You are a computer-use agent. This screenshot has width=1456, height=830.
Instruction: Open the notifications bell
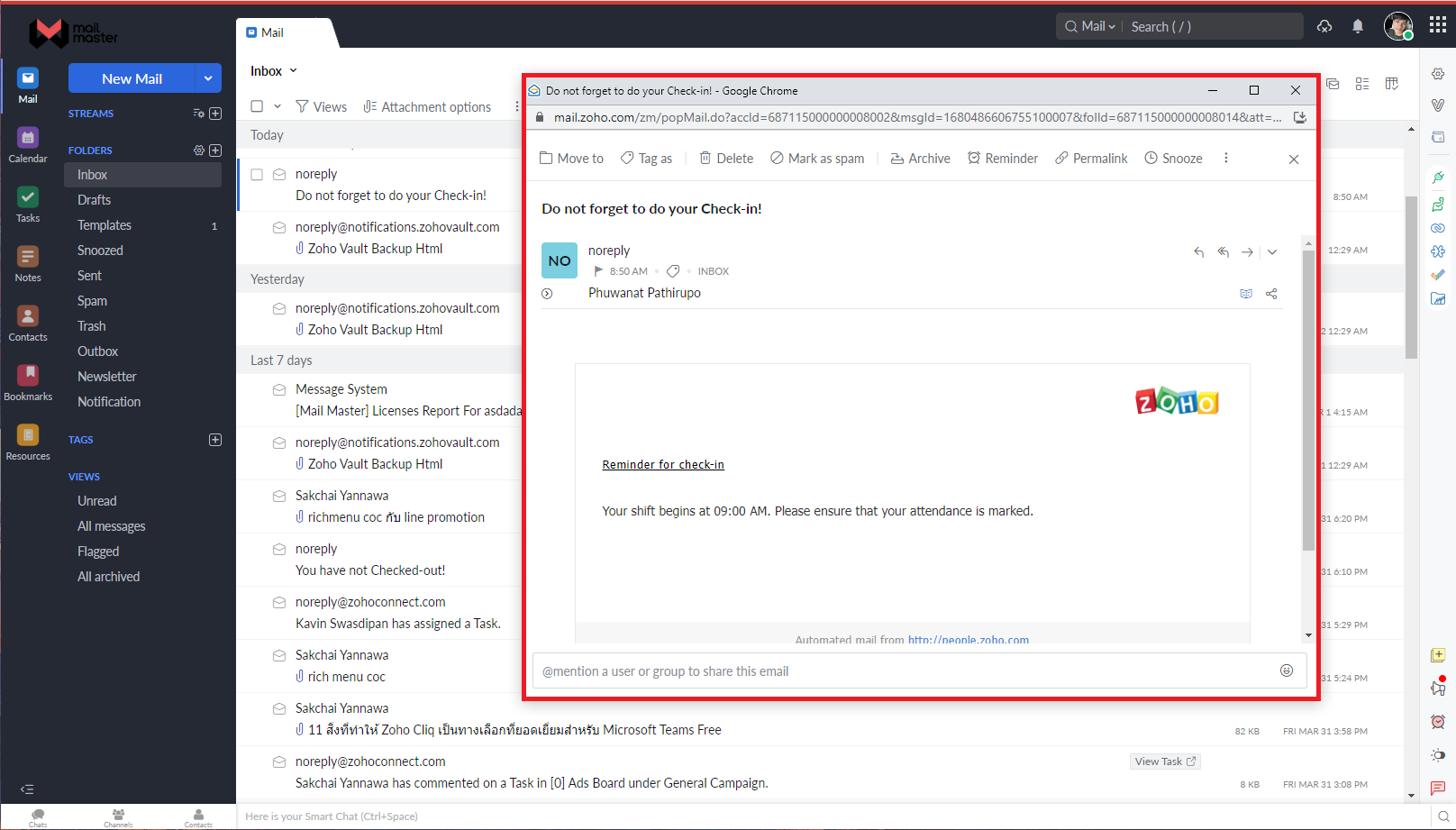coord(1357,26)
